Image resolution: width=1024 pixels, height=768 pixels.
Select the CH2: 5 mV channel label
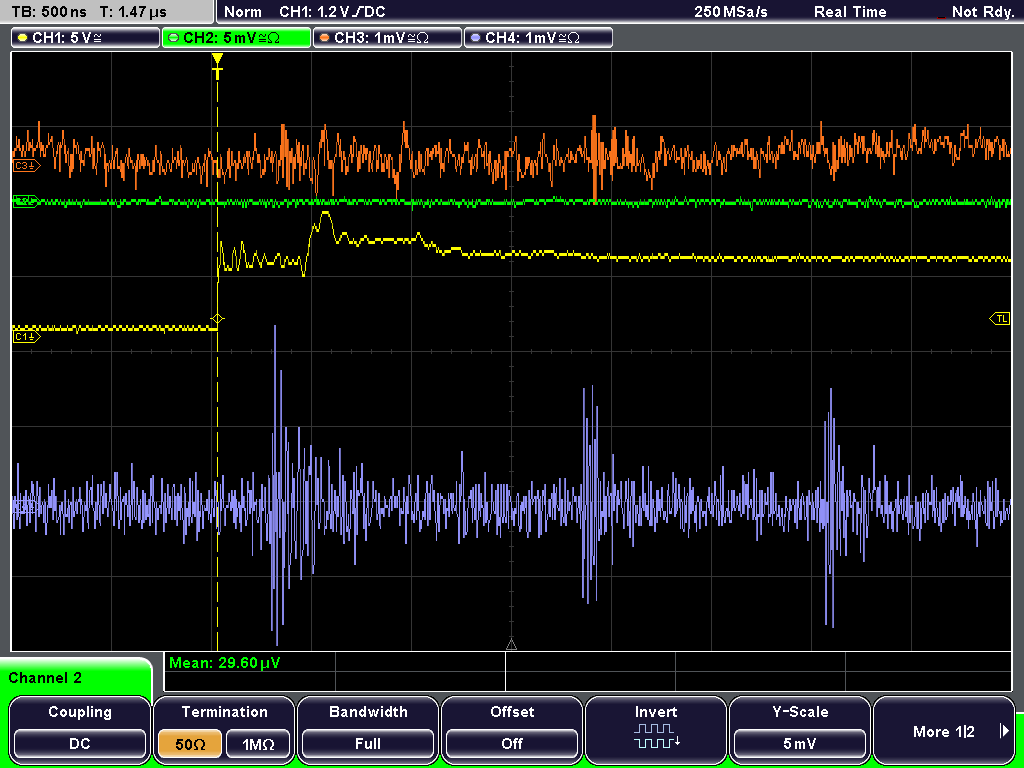pyautogui.click(x=236, y=38)
